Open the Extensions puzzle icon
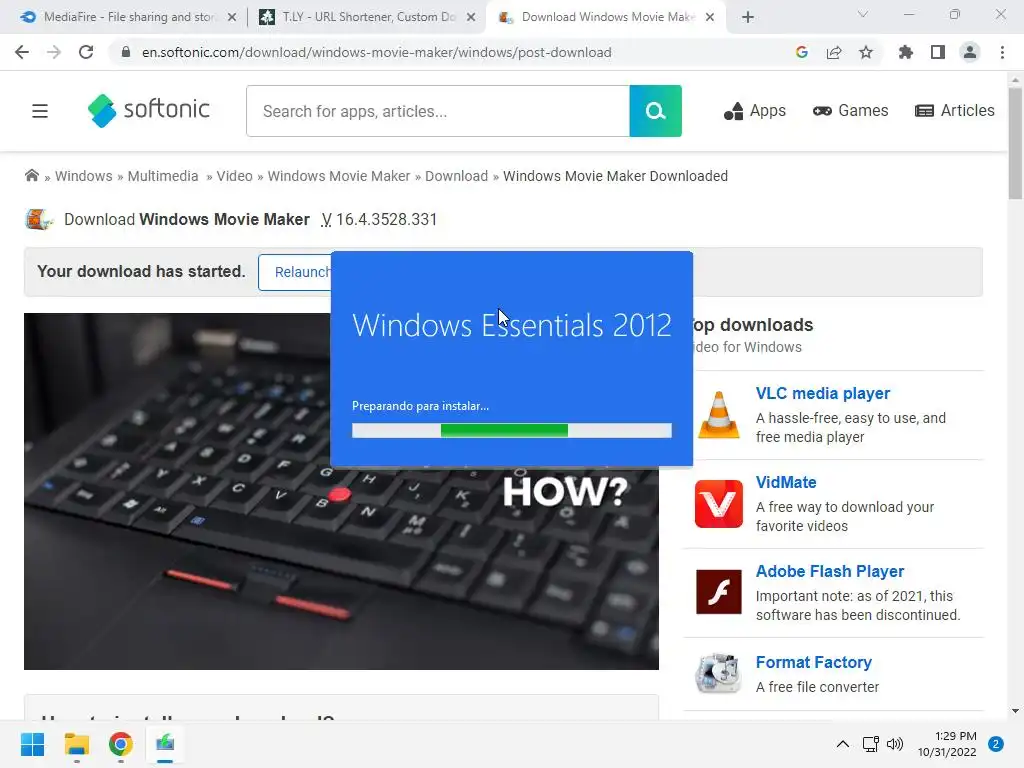Viewport: 1024px width, 768px height. pos(906,52)
